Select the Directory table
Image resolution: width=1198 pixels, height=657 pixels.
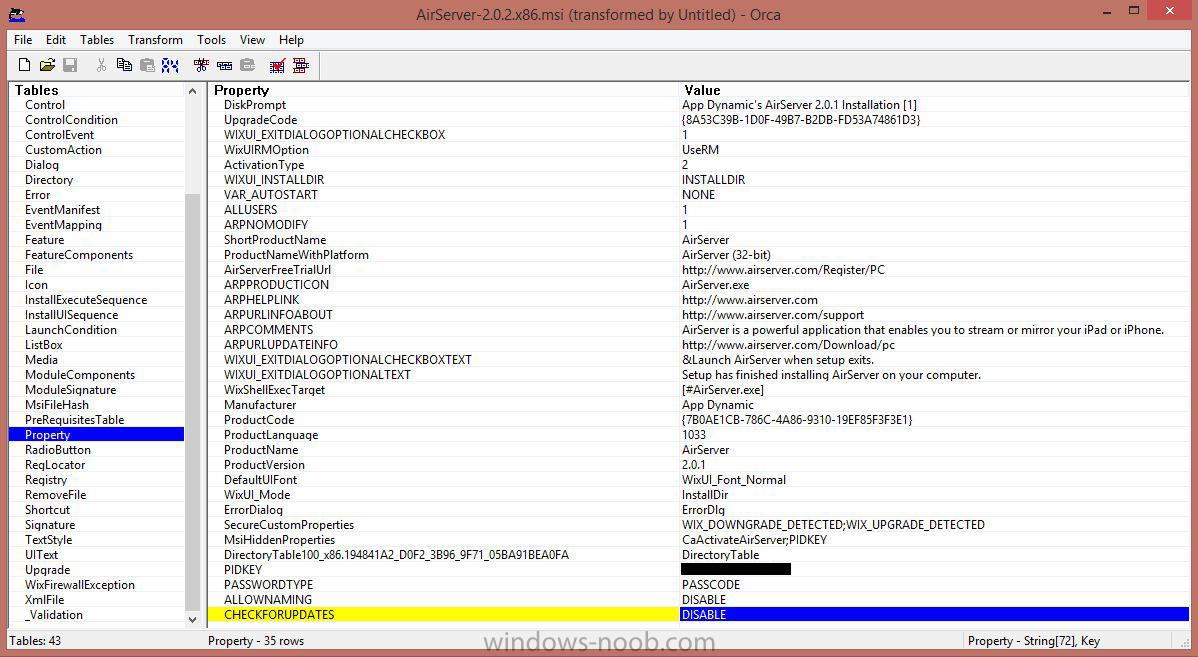(x=49, y=180)
